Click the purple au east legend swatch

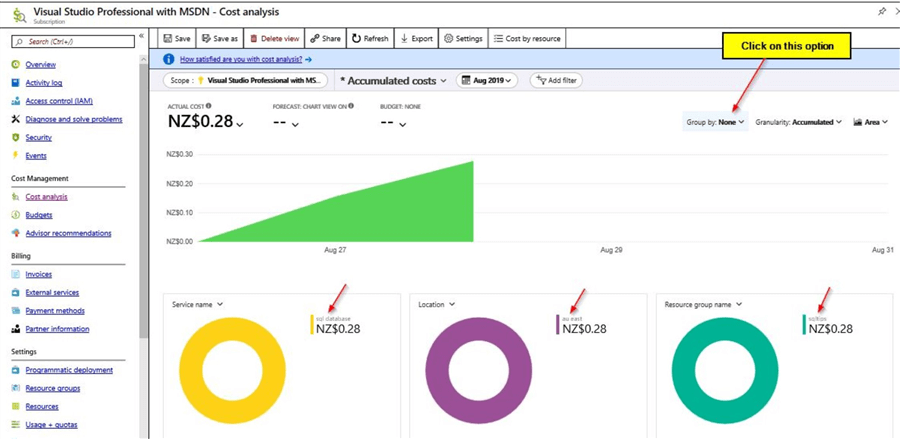coord(558,324)
